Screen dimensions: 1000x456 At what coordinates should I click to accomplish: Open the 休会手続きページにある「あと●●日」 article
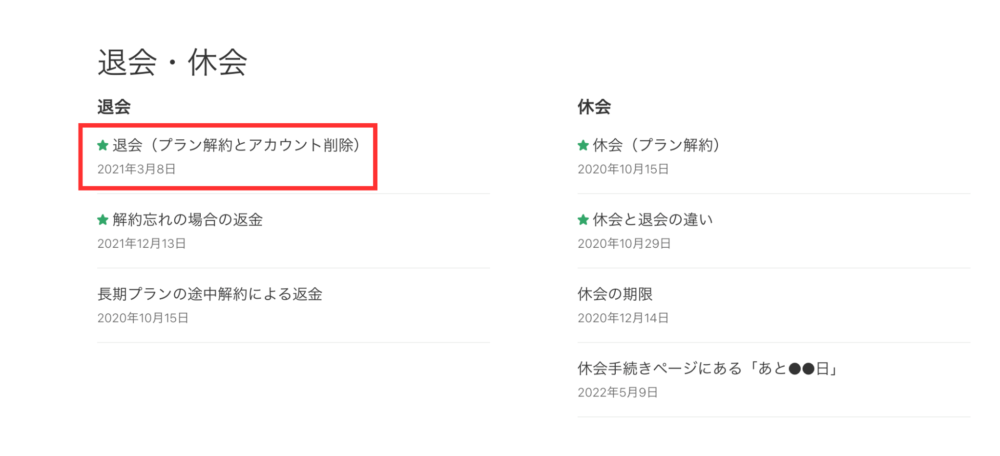tap(707, 369)
